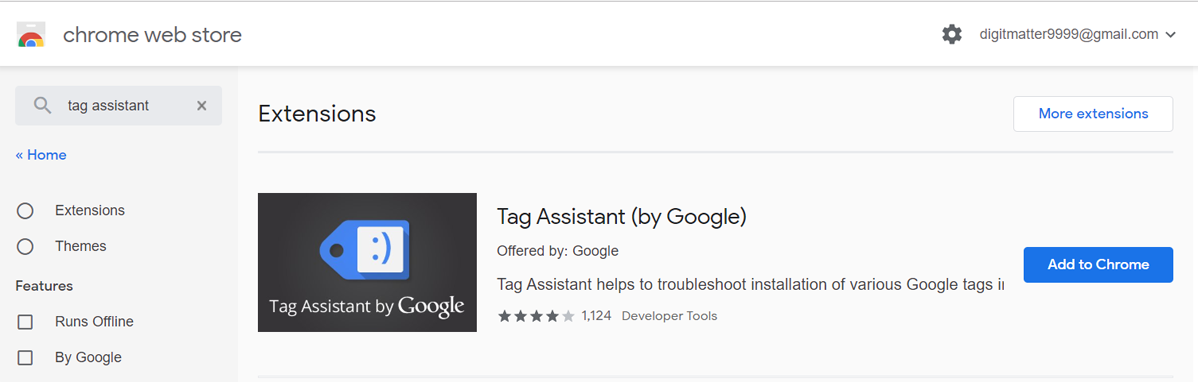The height and width of the screenshot is (382, 1200).
Task: Go back via the « Home link
Action: tap(41, 155)
